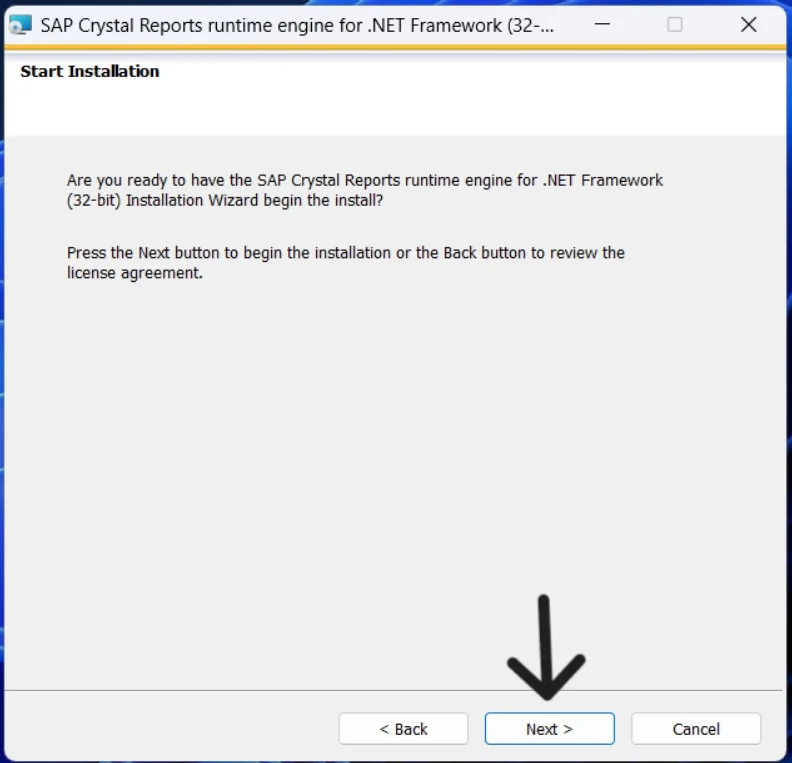Click the '(32-bit) Installation Wizard' text line
Screen dimensions: 792x763
[x=225, y=200]
